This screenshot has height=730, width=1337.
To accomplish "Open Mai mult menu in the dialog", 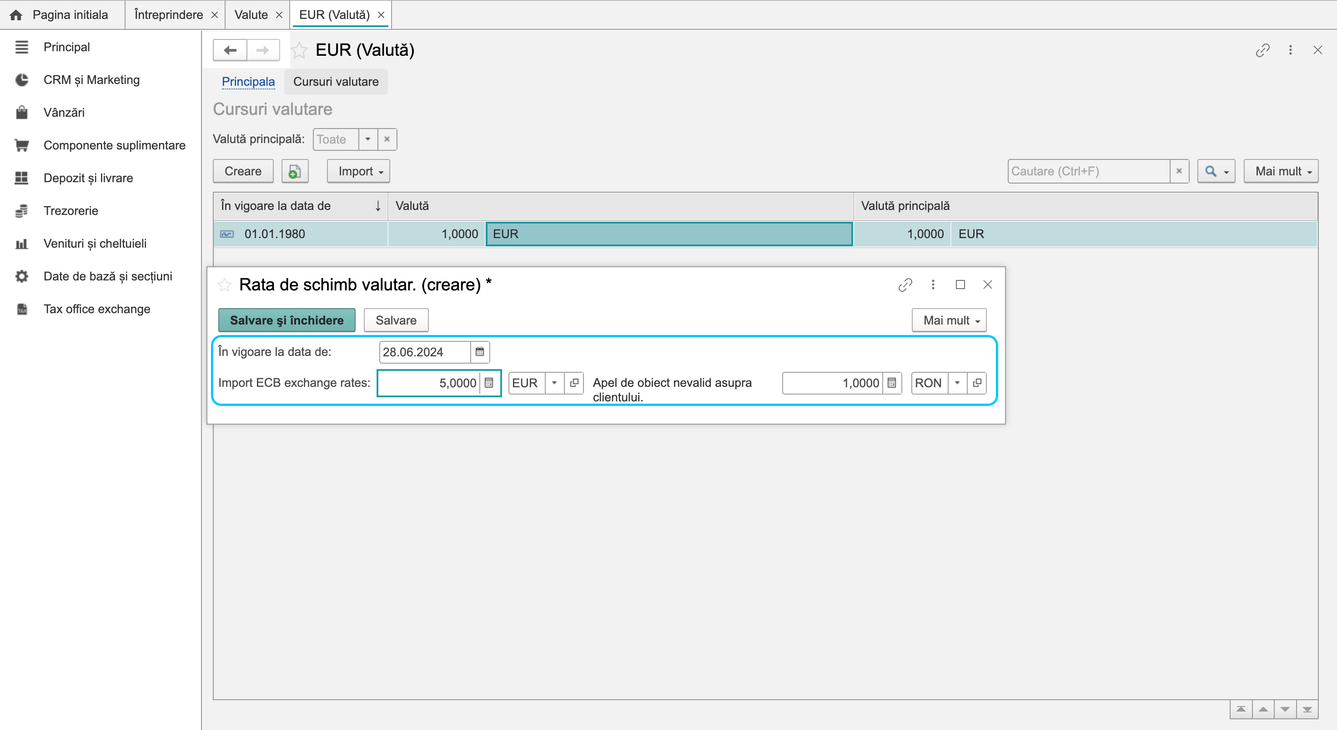I will 949,320.
